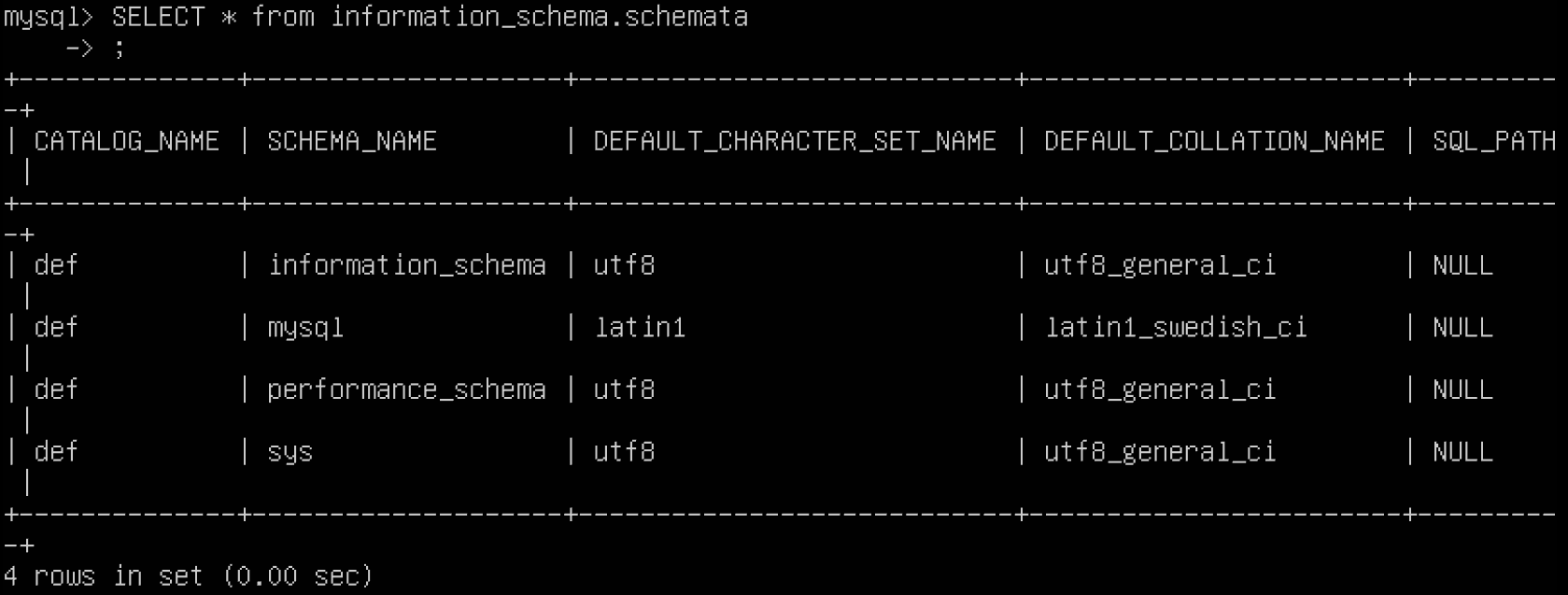
Task: Click the information_schema cell under SCHEMA_NAME
Action: click(x=406, y=265)
